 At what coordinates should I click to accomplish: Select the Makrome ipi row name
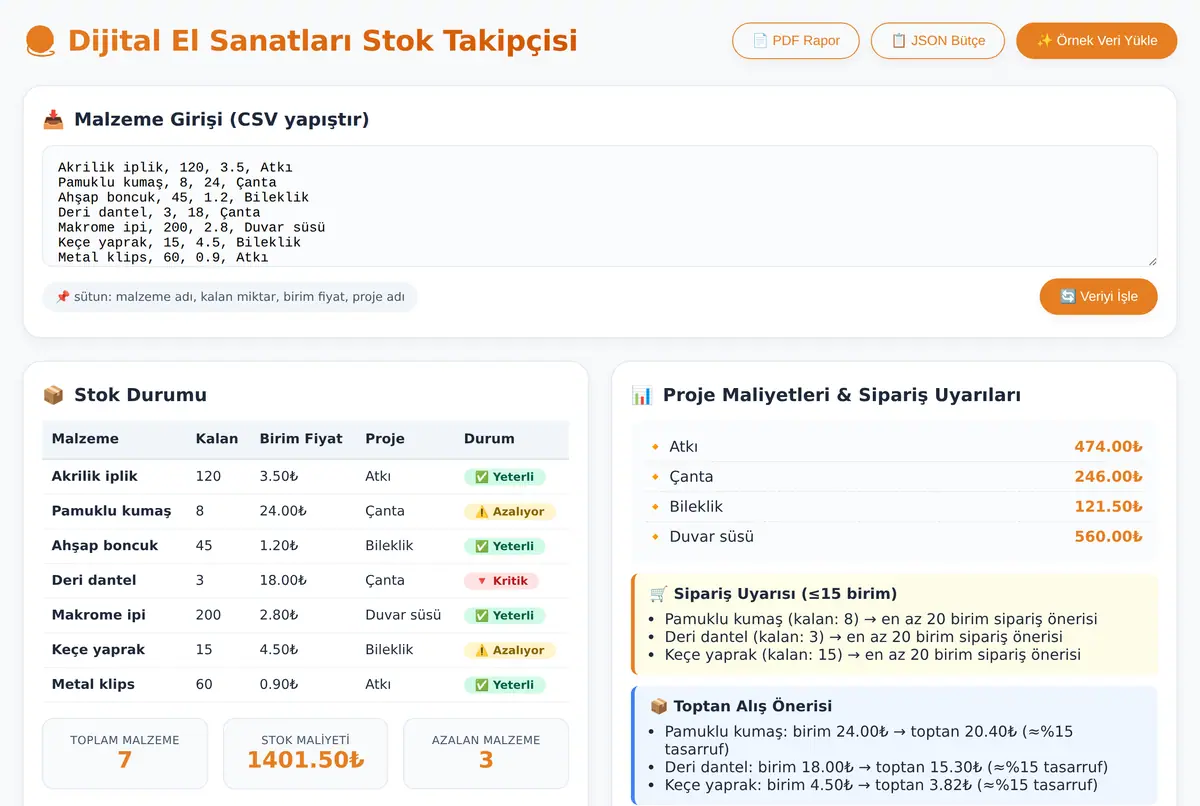coord(98,615)
